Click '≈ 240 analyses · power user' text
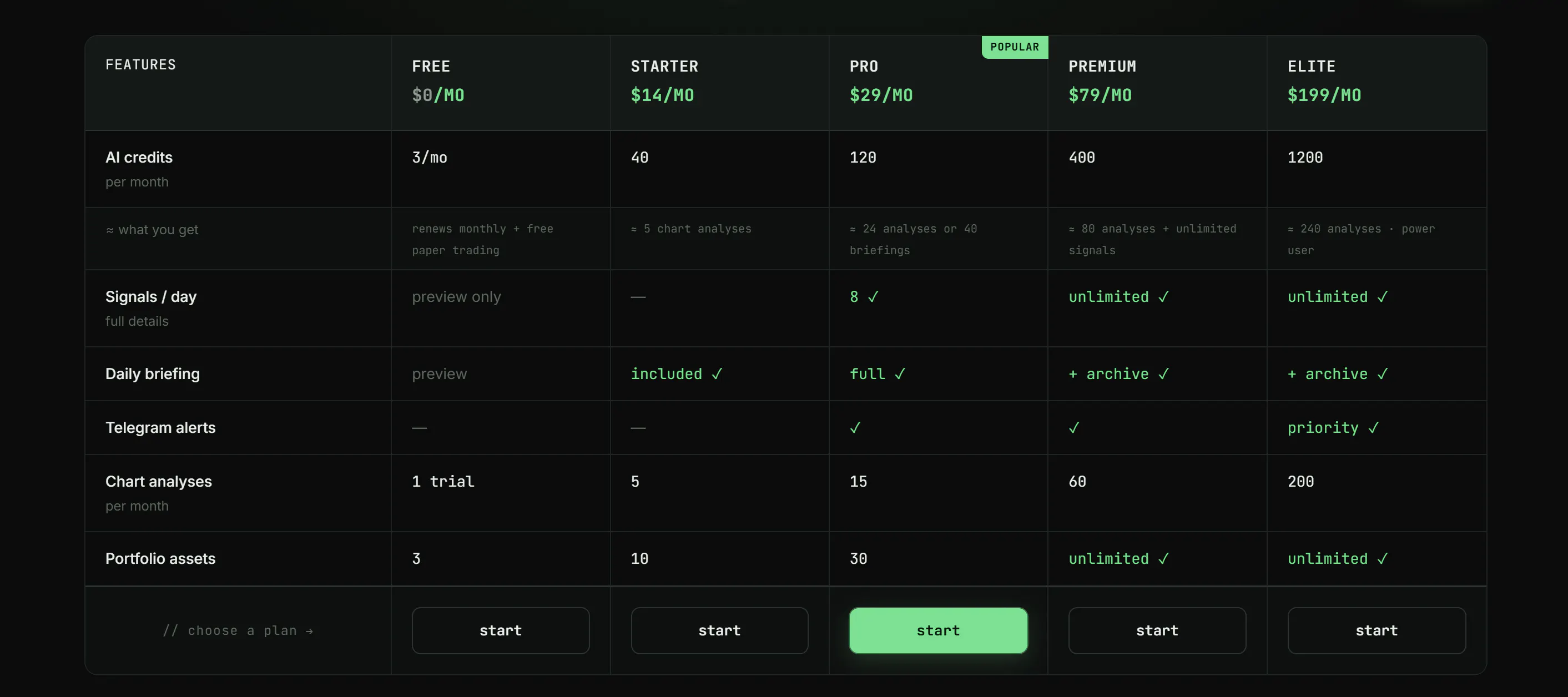Viewport: 1568px width, 697px height. [1361, 239]
